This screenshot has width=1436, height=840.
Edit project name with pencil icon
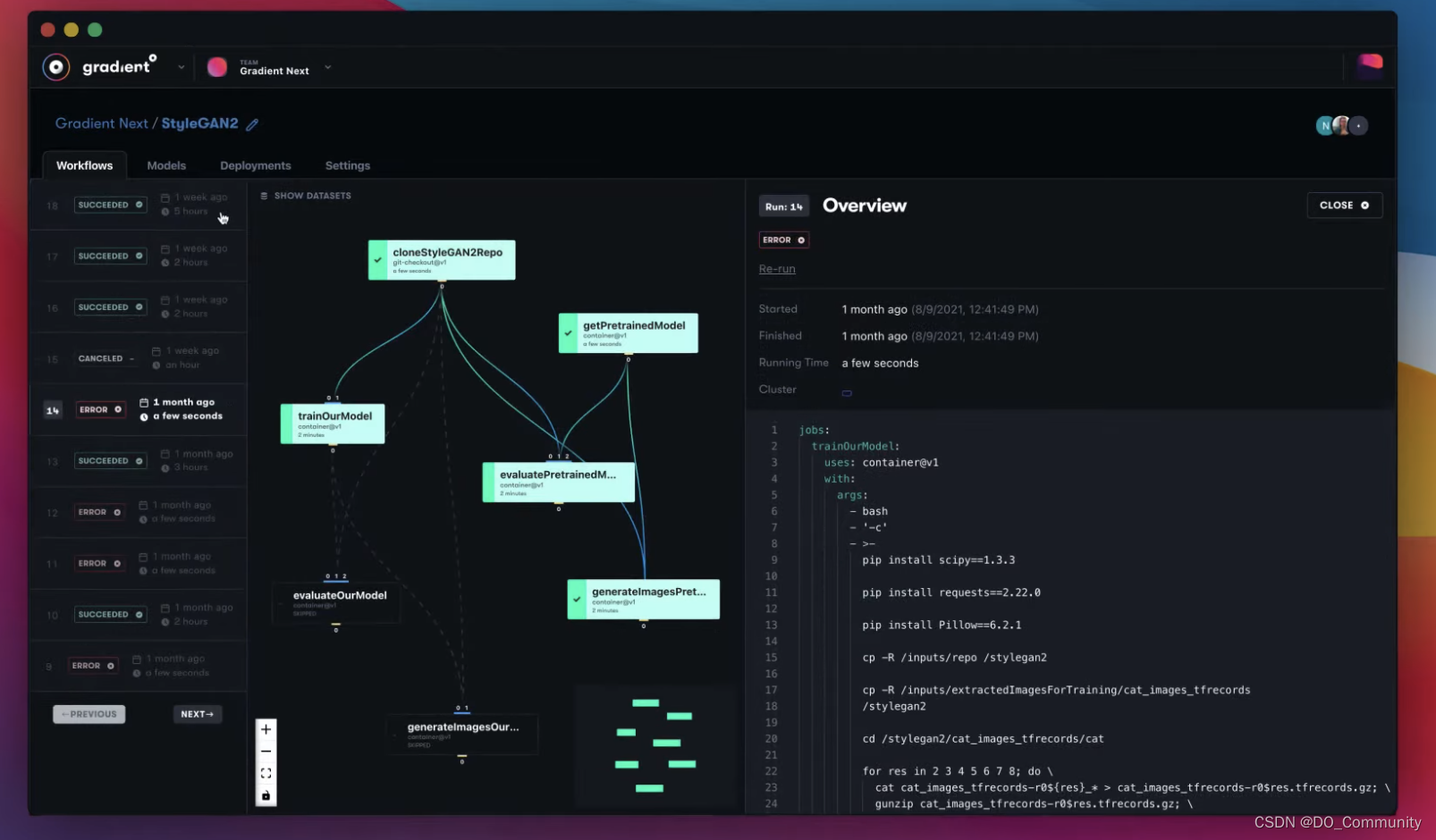[253, 124]
